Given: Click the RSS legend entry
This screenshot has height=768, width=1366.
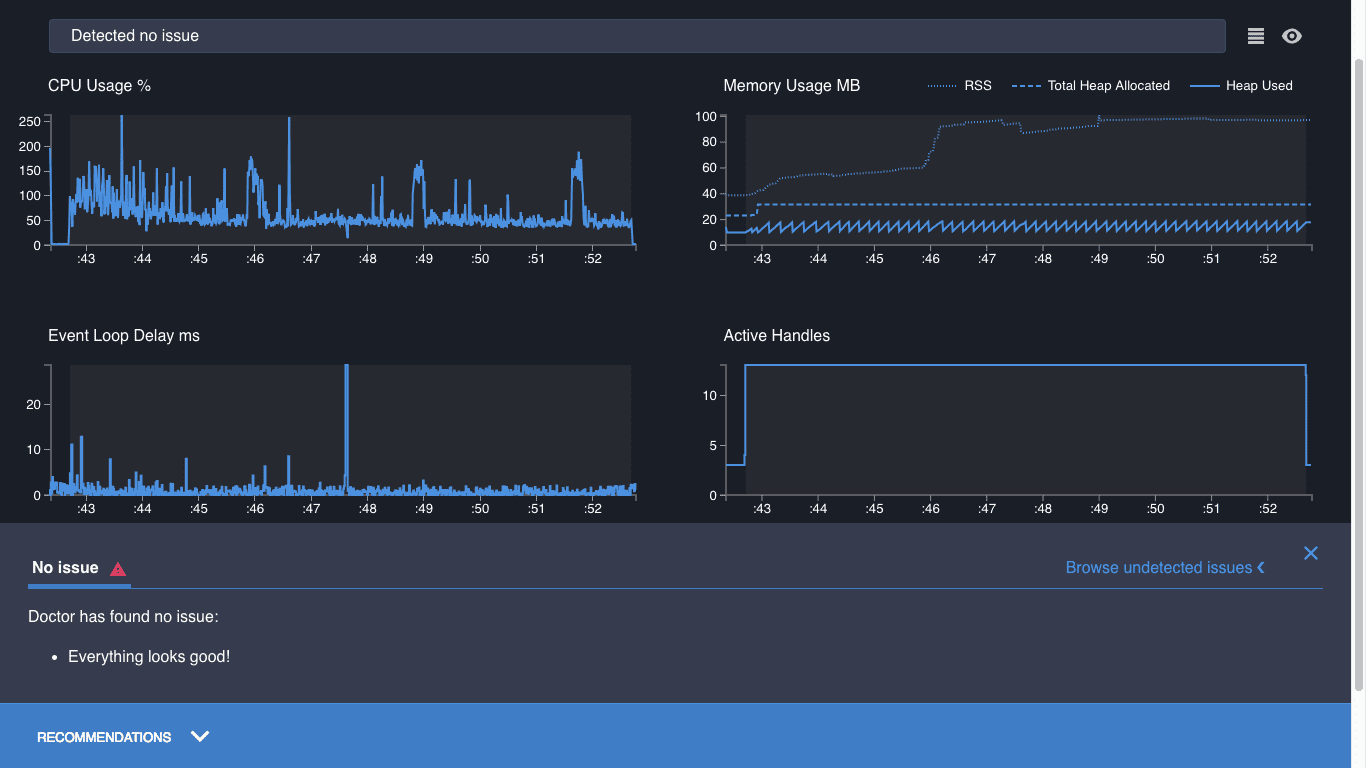Looking at the screenshot, I should coord(960,86).
